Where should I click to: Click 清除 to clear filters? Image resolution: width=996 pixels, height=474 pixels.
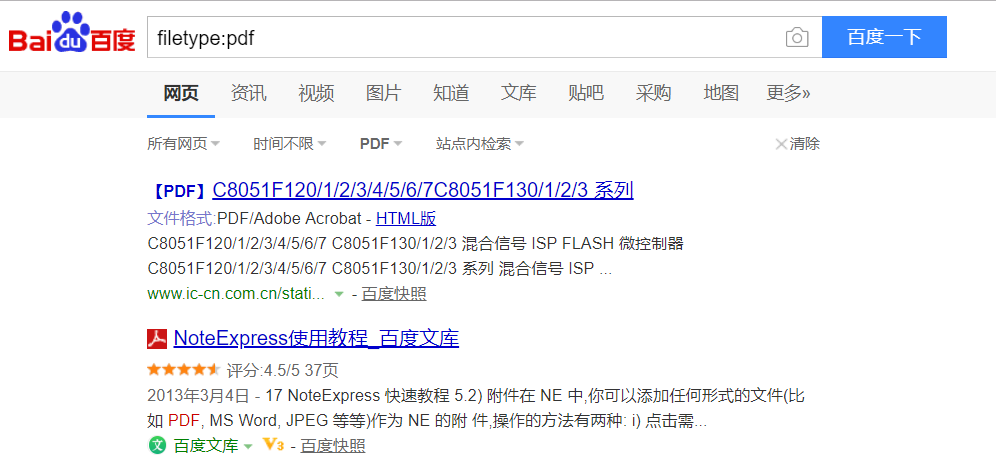[x=805, y=144]
